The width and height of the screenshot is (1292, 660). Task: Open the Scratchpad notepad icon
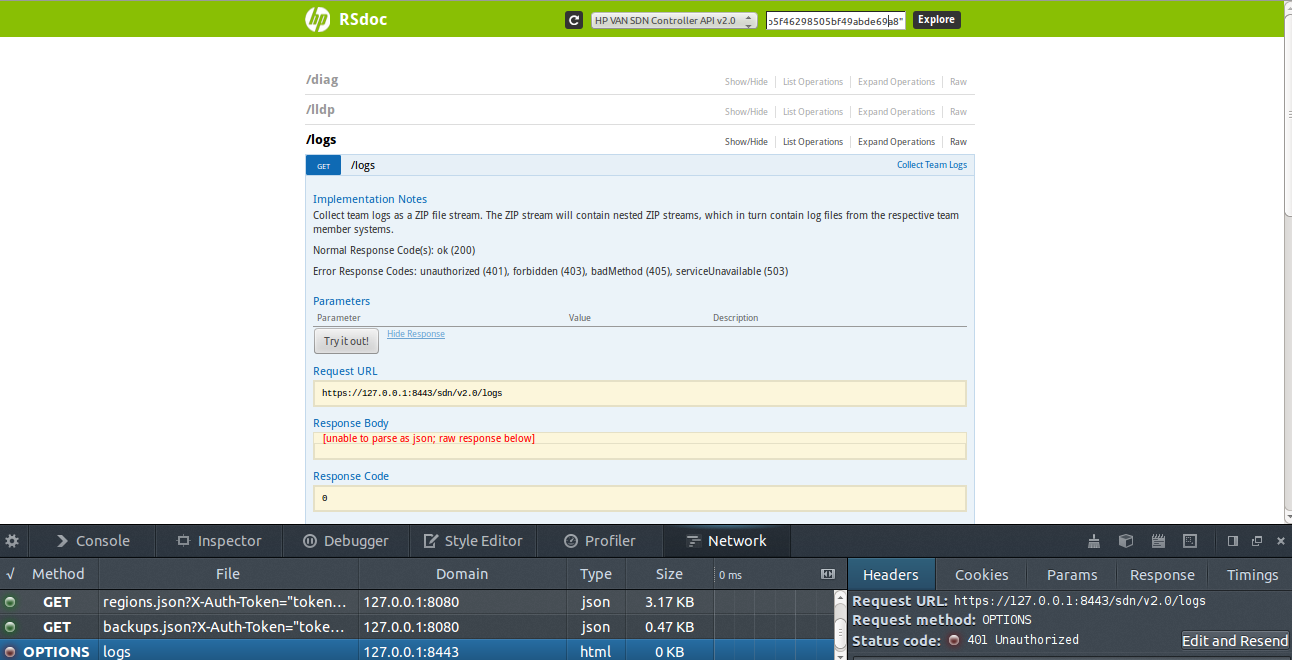1158,541
